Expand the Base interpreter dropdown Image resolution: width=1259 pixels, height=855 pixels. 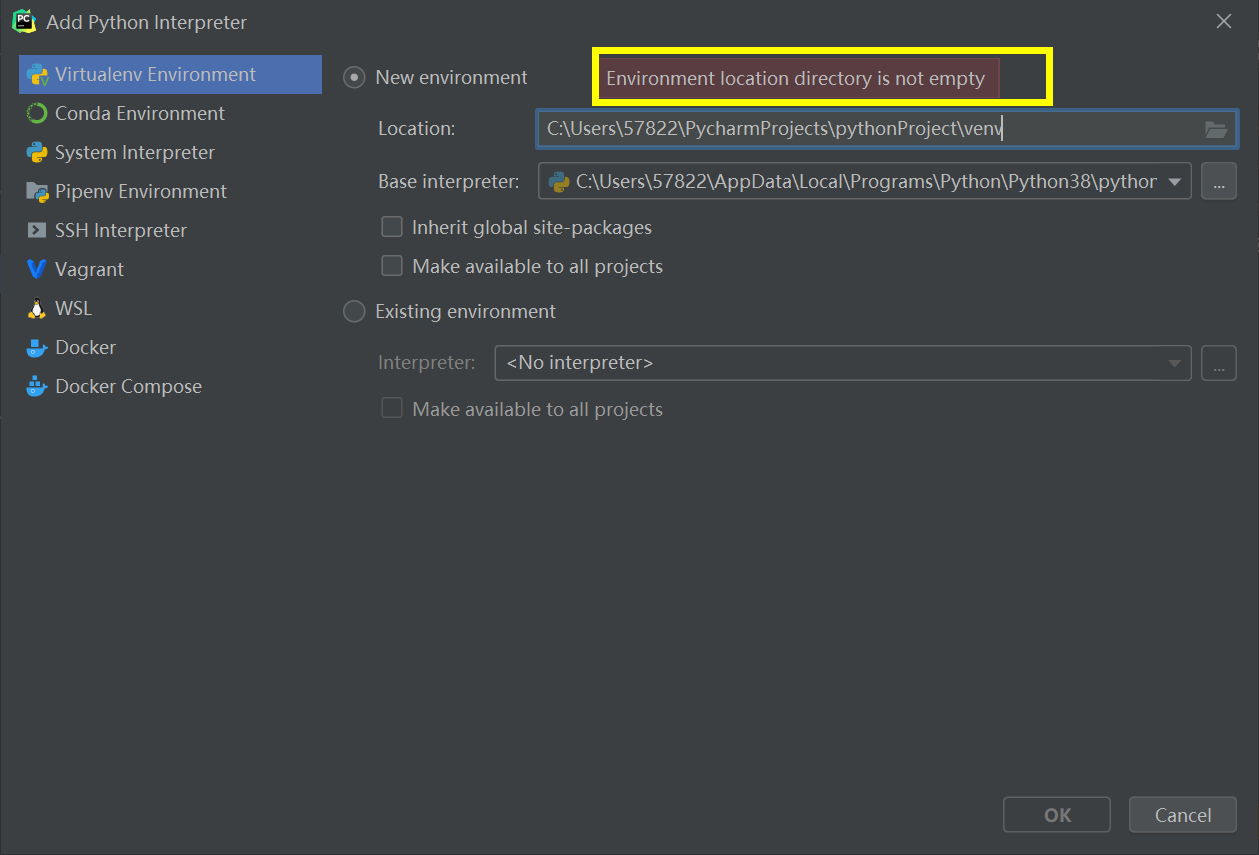pos(1174,182)
